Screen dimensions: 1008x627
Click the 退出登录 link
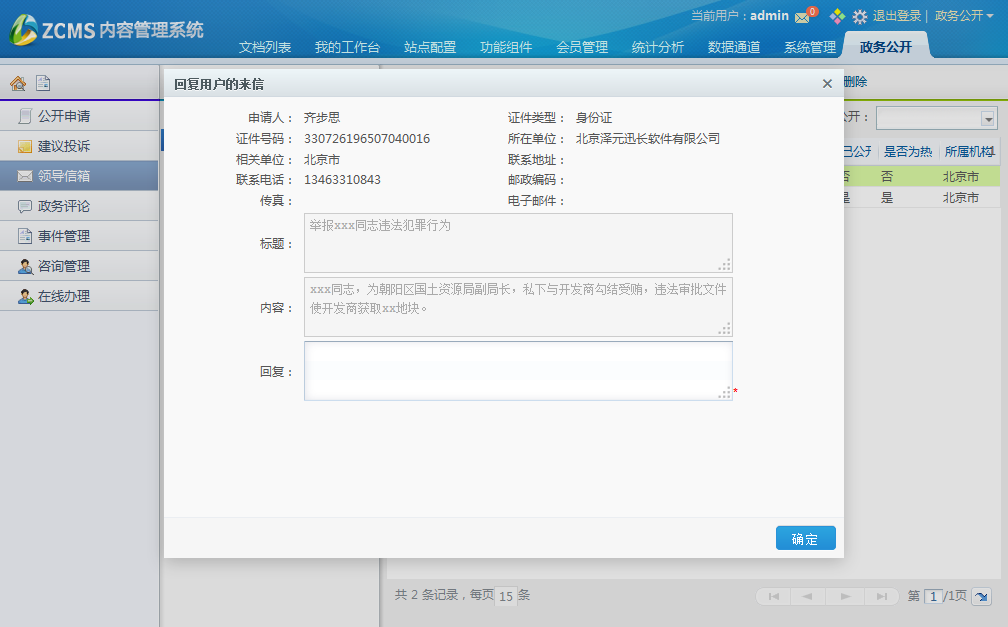[x=897, y=16]
